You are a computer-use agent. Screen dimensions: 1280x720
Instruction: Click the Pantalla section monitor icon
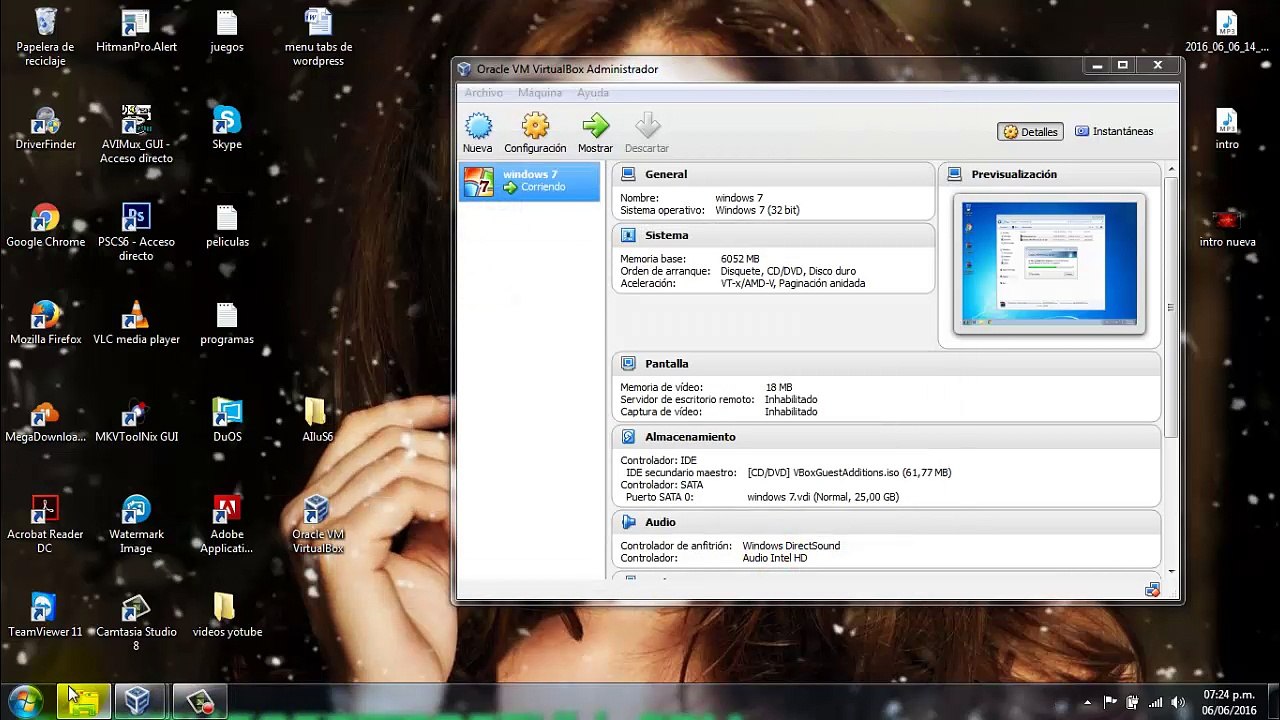(628, 364)
